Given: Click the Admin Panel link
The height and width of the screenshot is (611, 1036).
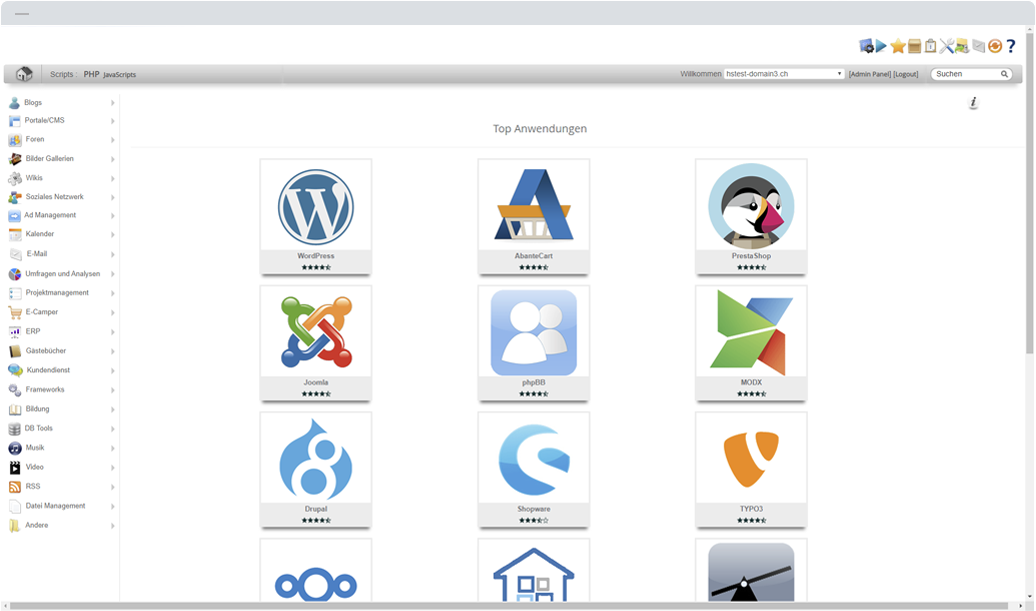Looking at the screenshot, I should point(870,75).
